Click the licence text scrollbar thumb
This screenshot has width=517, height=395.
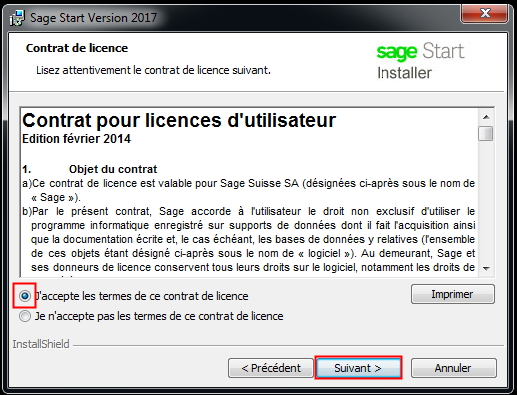(x=486, y=134)
